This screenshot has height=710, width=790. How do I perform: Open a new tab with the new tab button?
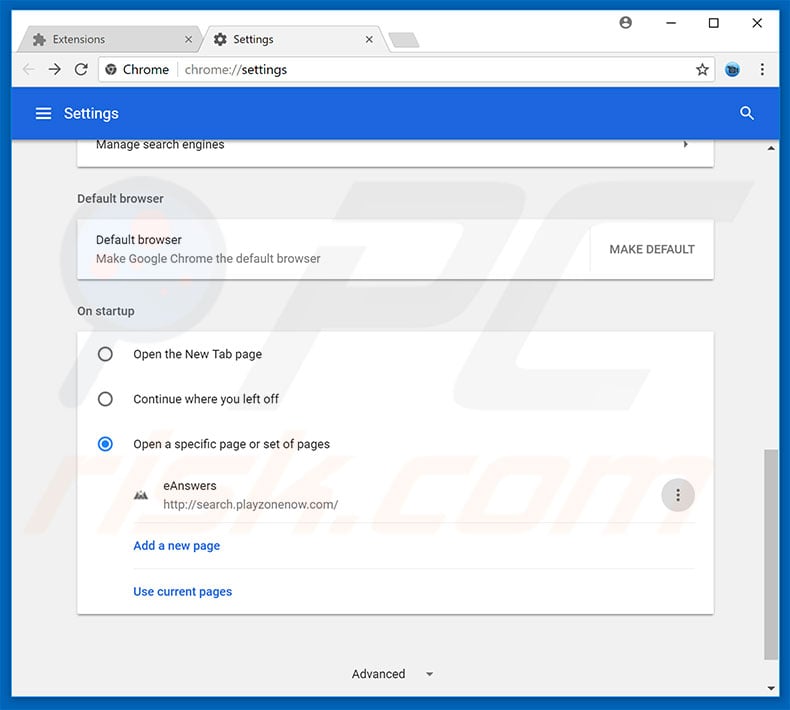[404, 40]
